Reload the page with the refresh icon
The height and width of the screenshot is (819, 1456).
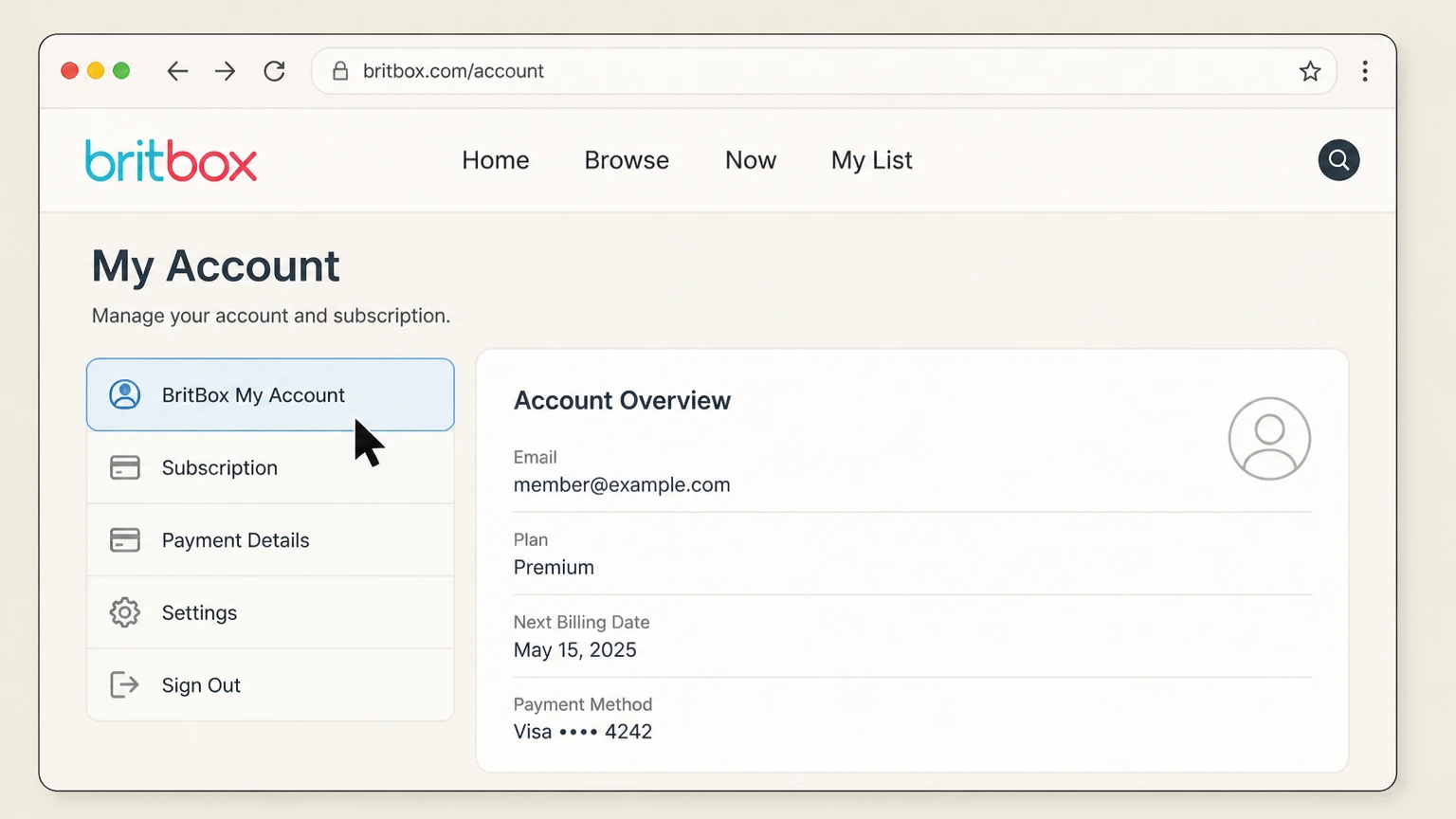tap(275, 71)
